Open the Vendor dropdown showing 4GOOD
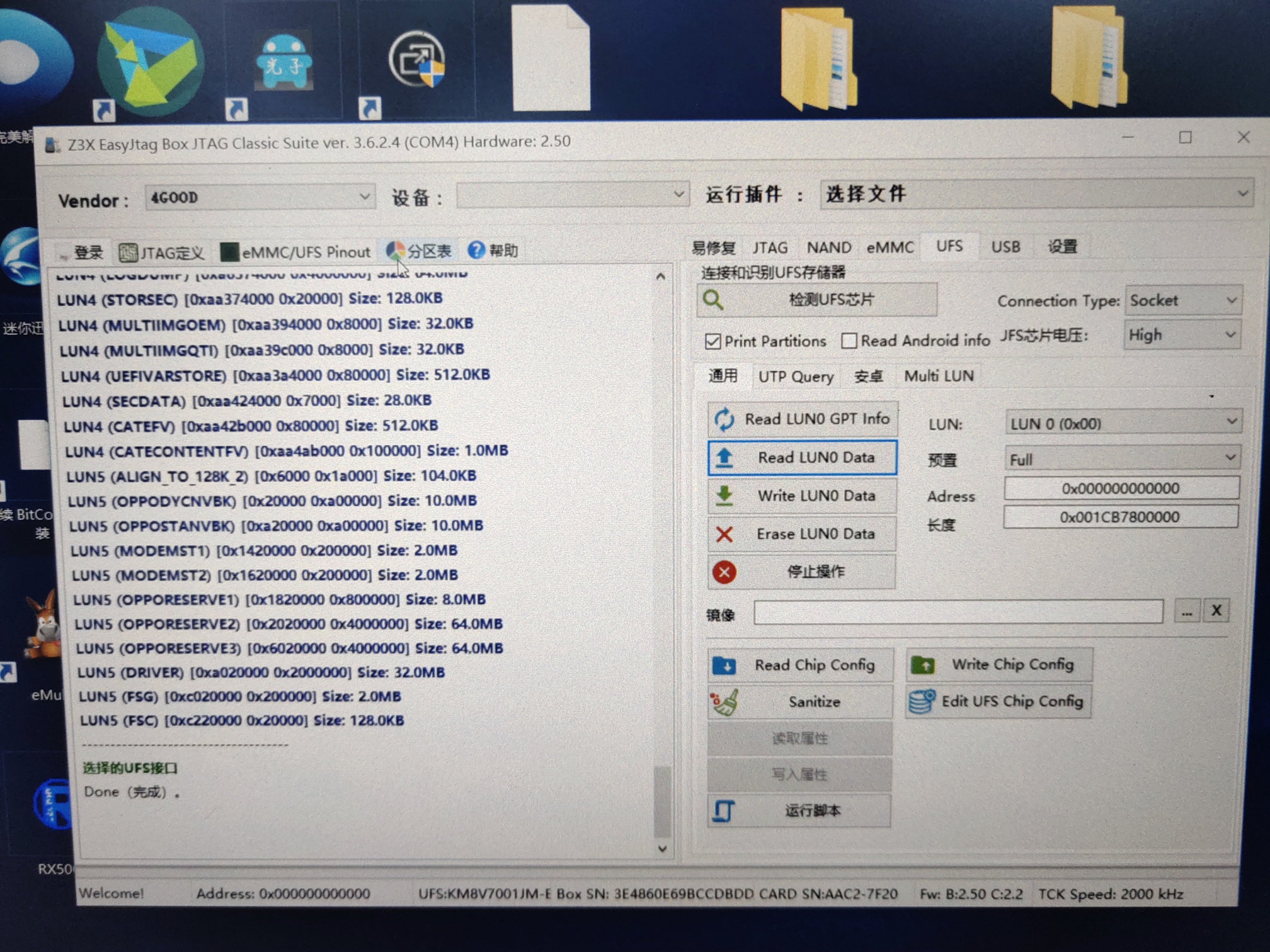 (260, 198)
